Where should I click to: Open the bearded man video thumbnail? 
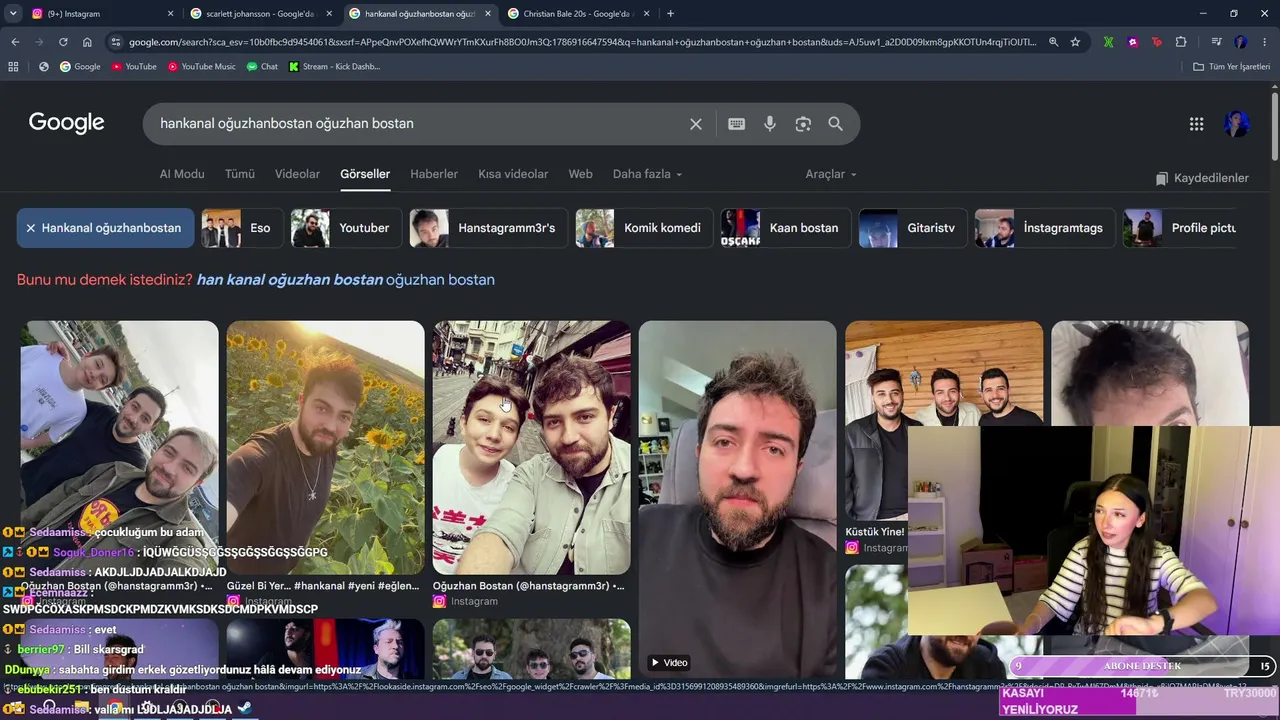(737, 500)
